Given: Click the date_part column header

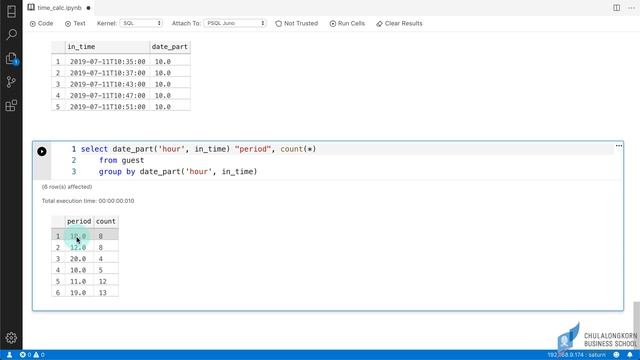Looking at the screenshot, I should click(x=170, y=47).
